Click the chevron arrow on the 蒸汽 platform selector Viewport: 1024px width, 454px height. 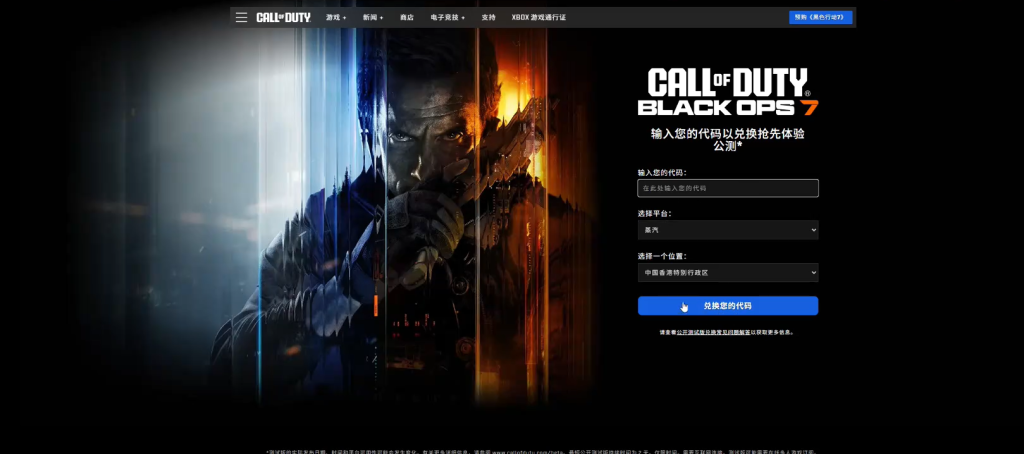[813, 230]
